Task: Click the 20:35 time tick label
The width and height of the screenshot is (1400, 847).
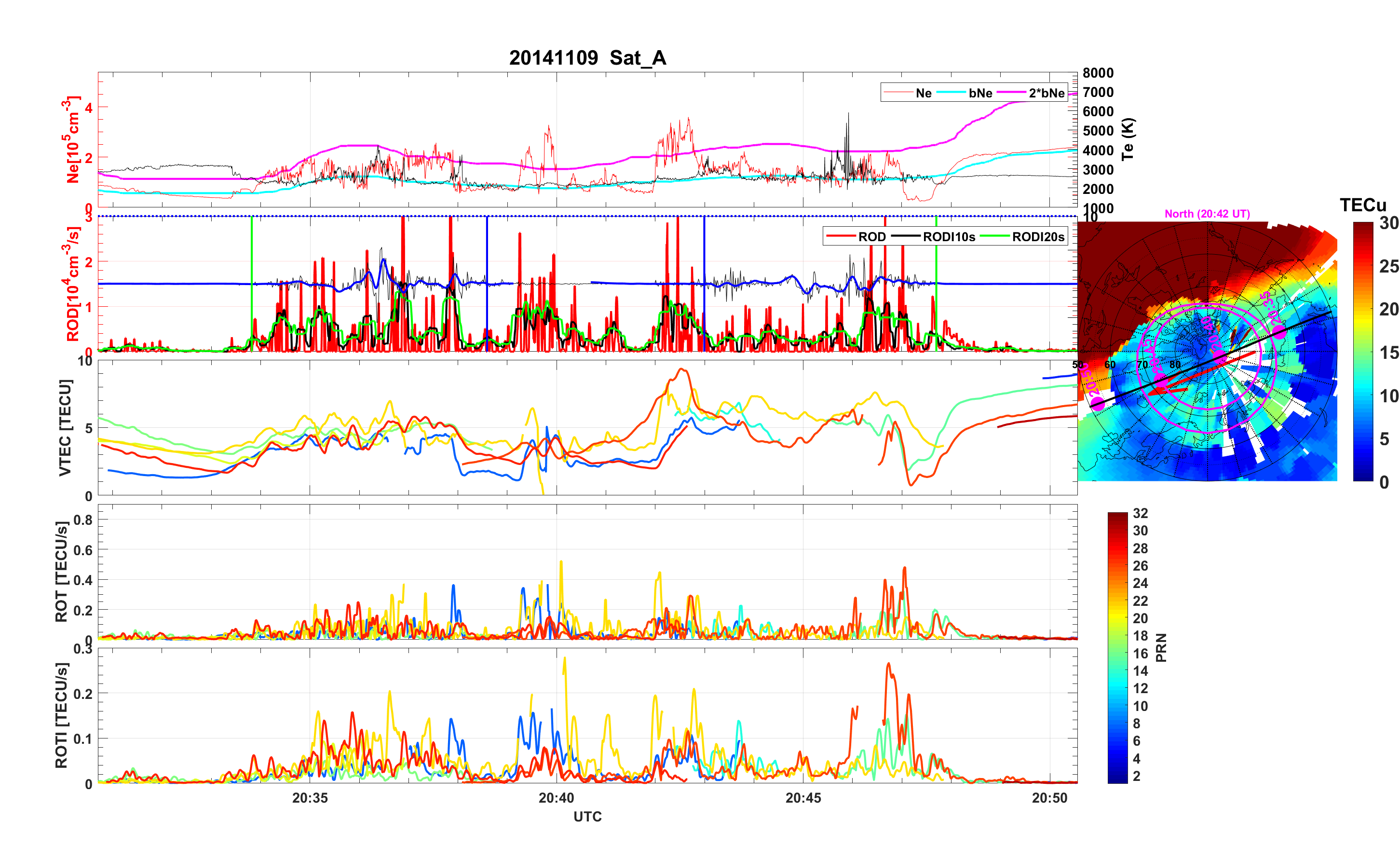Action: pyautogui.click(x=310, y=798)
